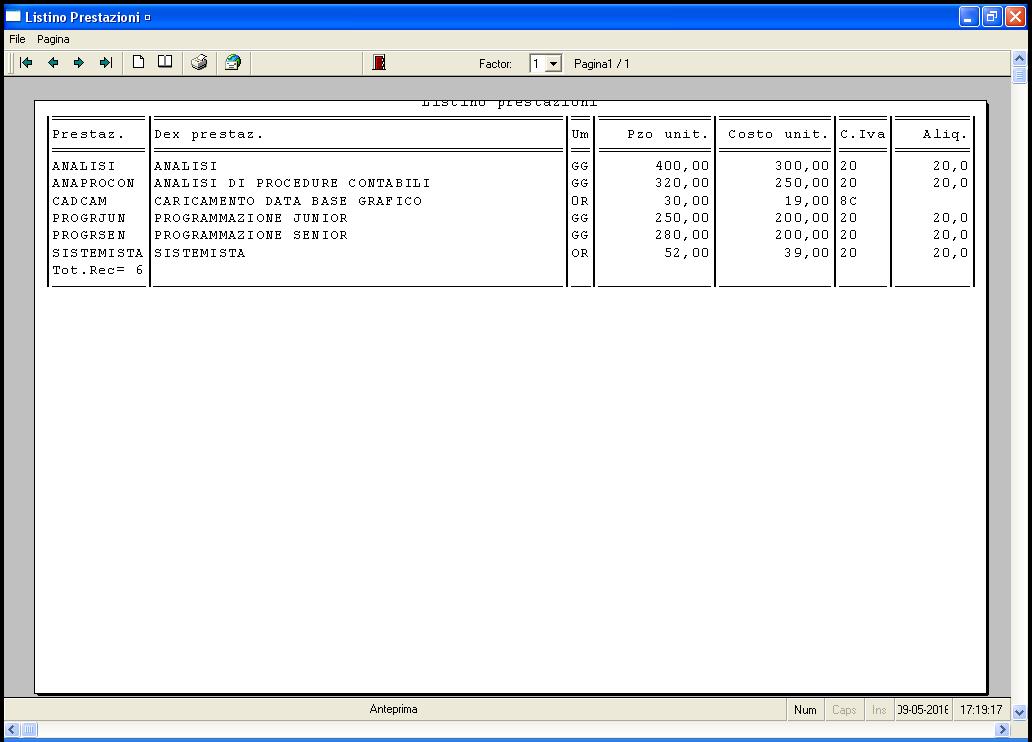Image resolution: width=1032 pixels, height=742 pixels.
Task: Click the time 17:19:17 in status bar
Action: click(981, 710)
